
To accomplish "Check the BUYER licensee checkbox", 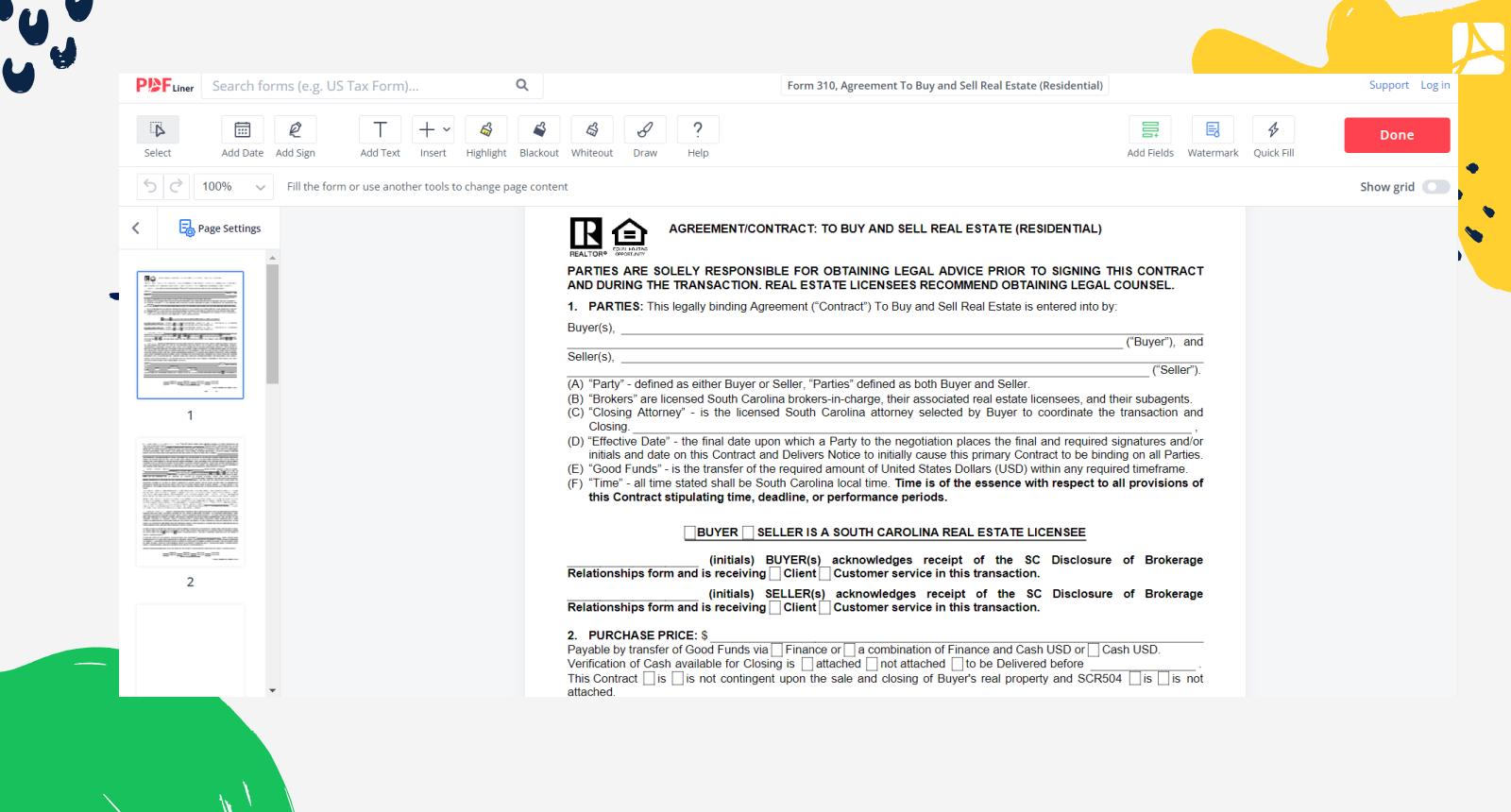I will pos(689,533).
